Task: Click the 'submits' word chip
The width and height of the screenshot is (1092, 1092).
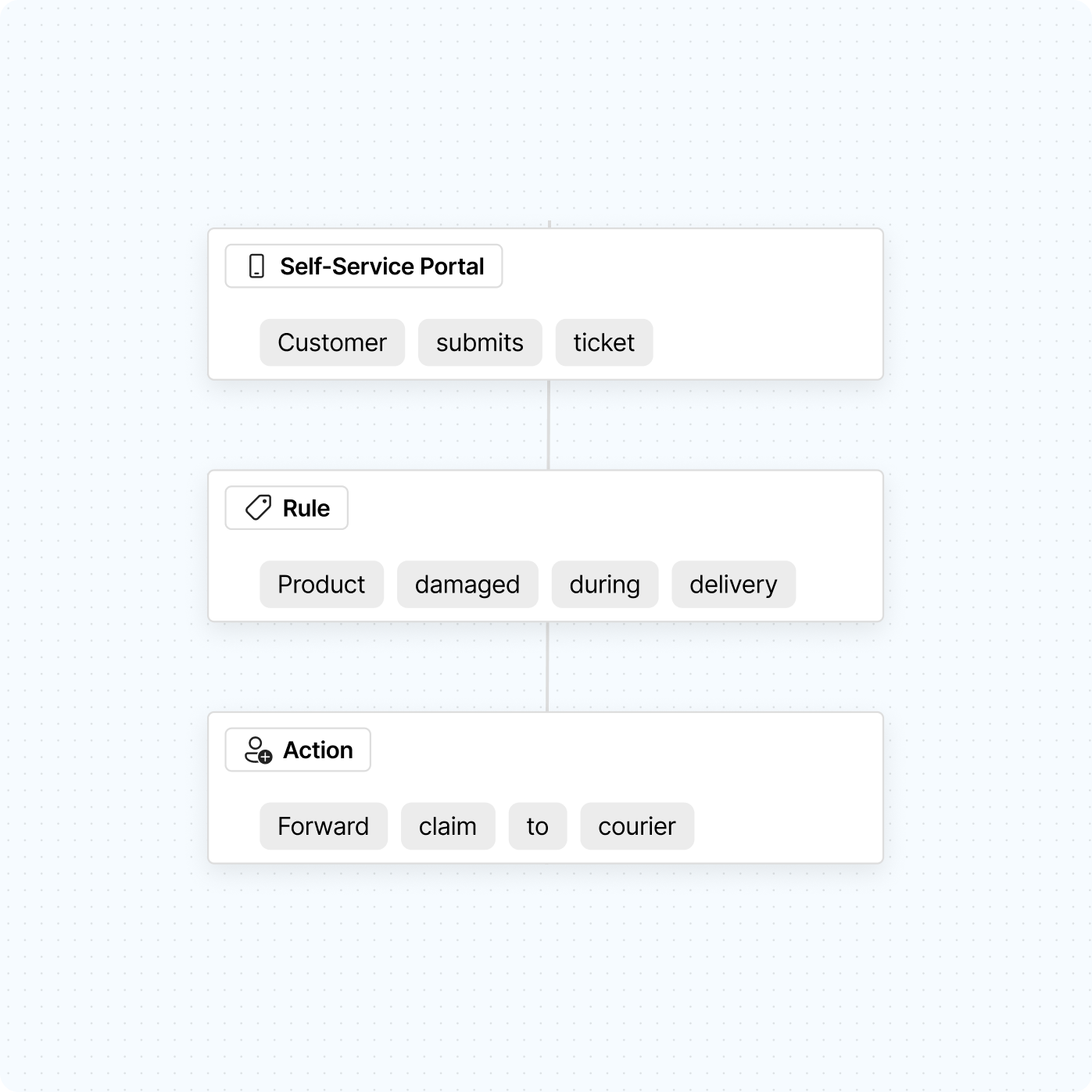Action: coord(479,342)
